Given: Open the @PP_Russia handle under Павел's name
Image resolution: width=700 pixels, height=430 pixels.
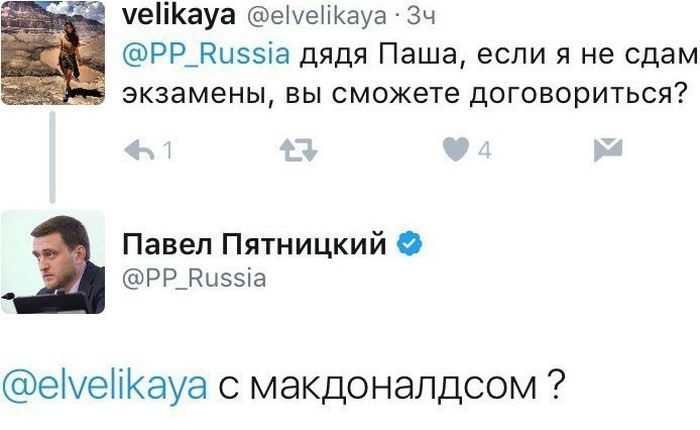Looking at the screenshot, I should point(193,278).
